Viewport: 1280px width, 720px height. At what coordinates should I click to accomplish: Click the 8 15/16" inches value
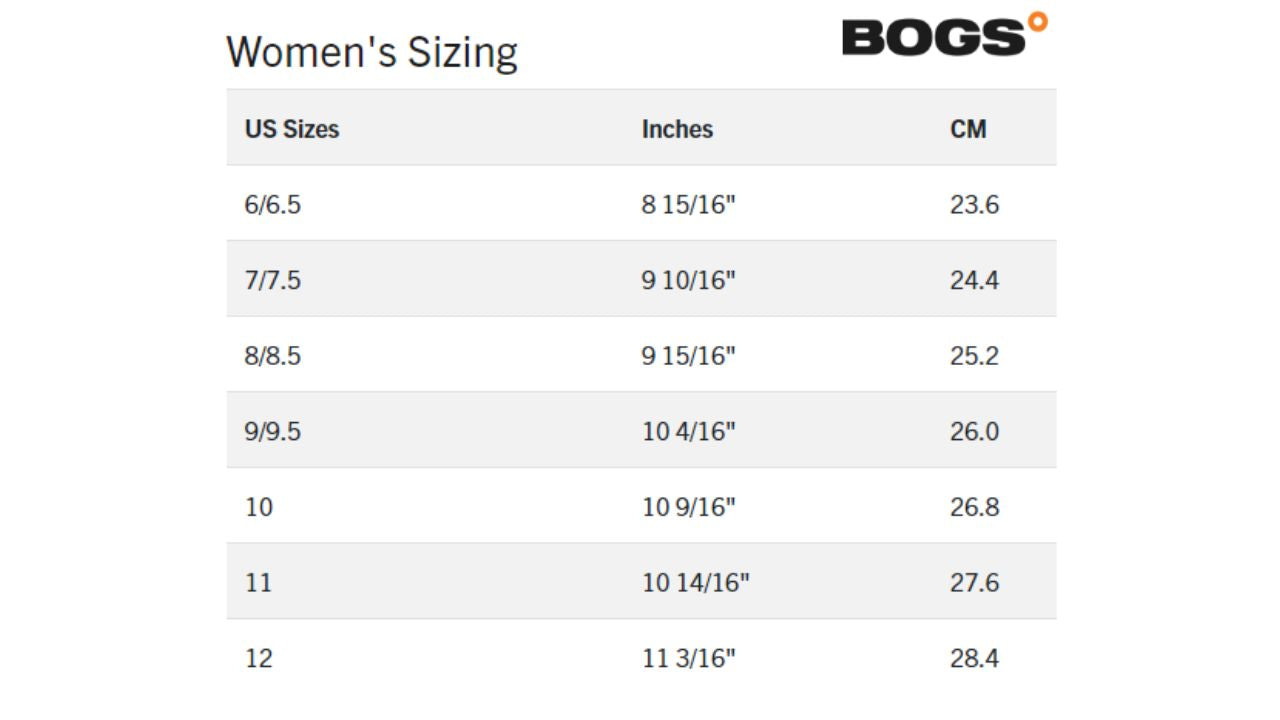click(x=688, y=205)
